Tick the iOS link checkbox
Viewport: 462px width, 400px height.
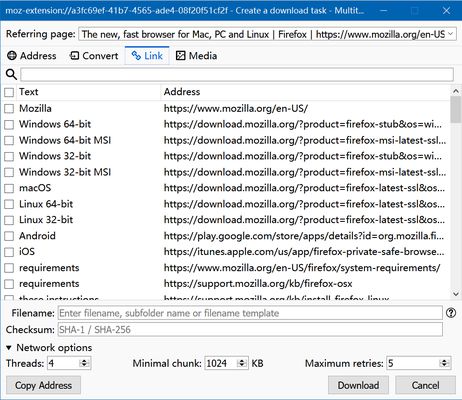tap(9, 252)
